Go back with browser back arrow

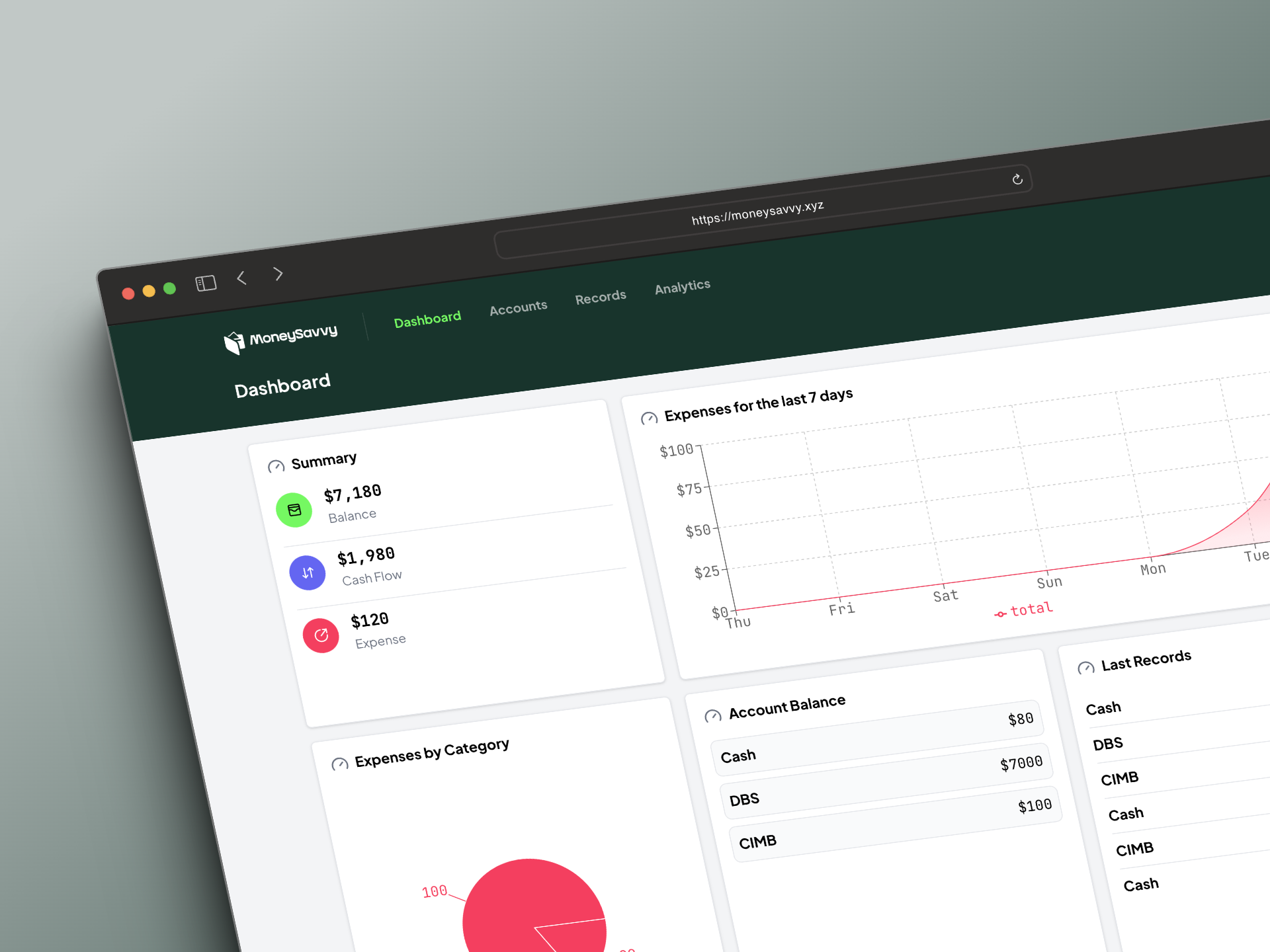pyautogui.click(x=242, y=278)
